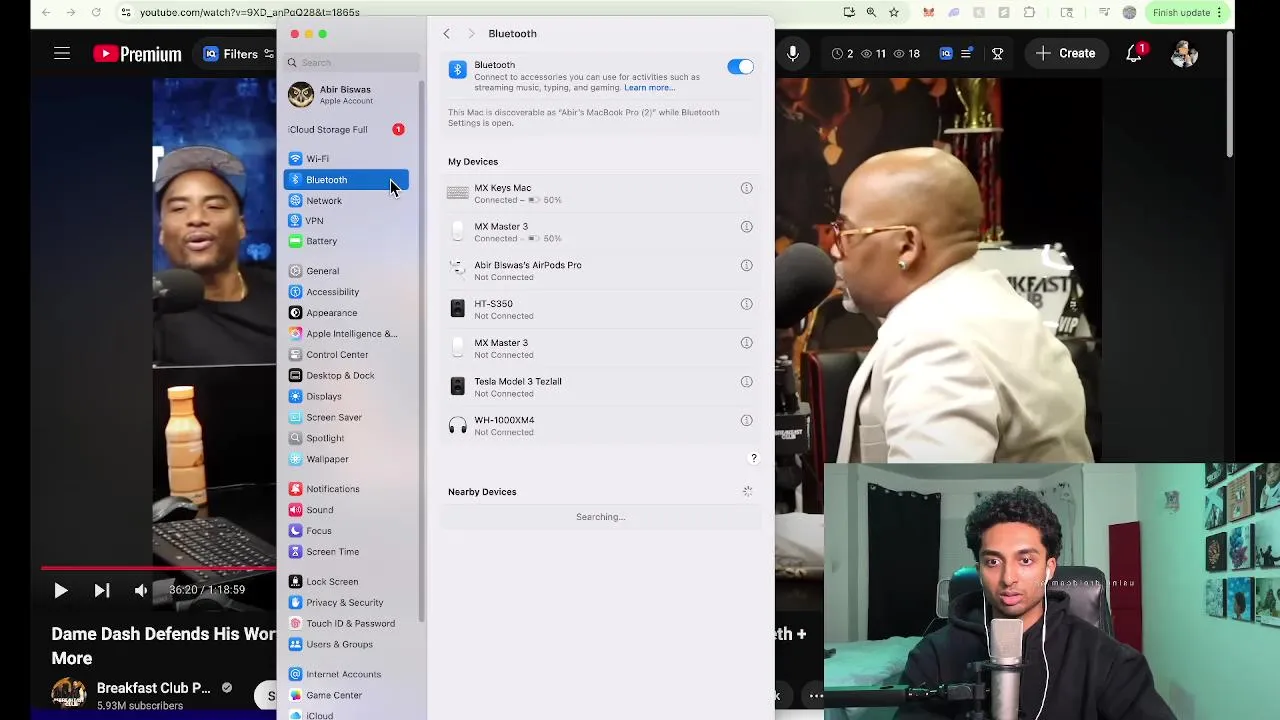Open Internet Accounts settings

346,675
